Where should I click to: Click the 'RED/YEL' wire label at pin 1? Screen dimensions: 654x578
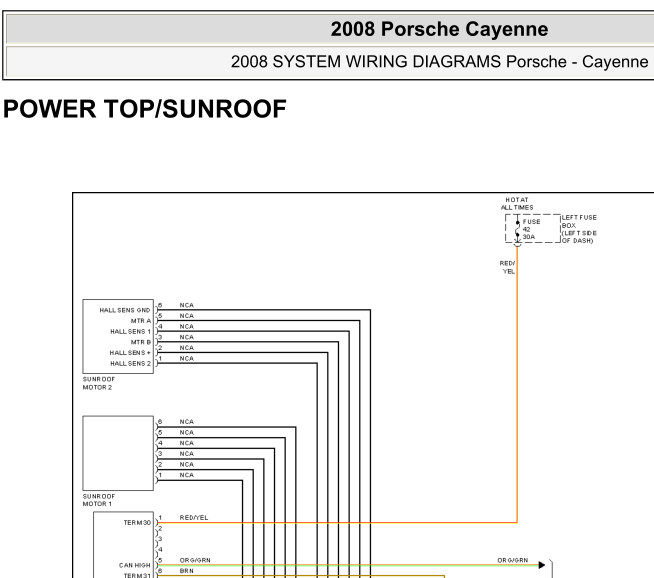coord(194,518)
